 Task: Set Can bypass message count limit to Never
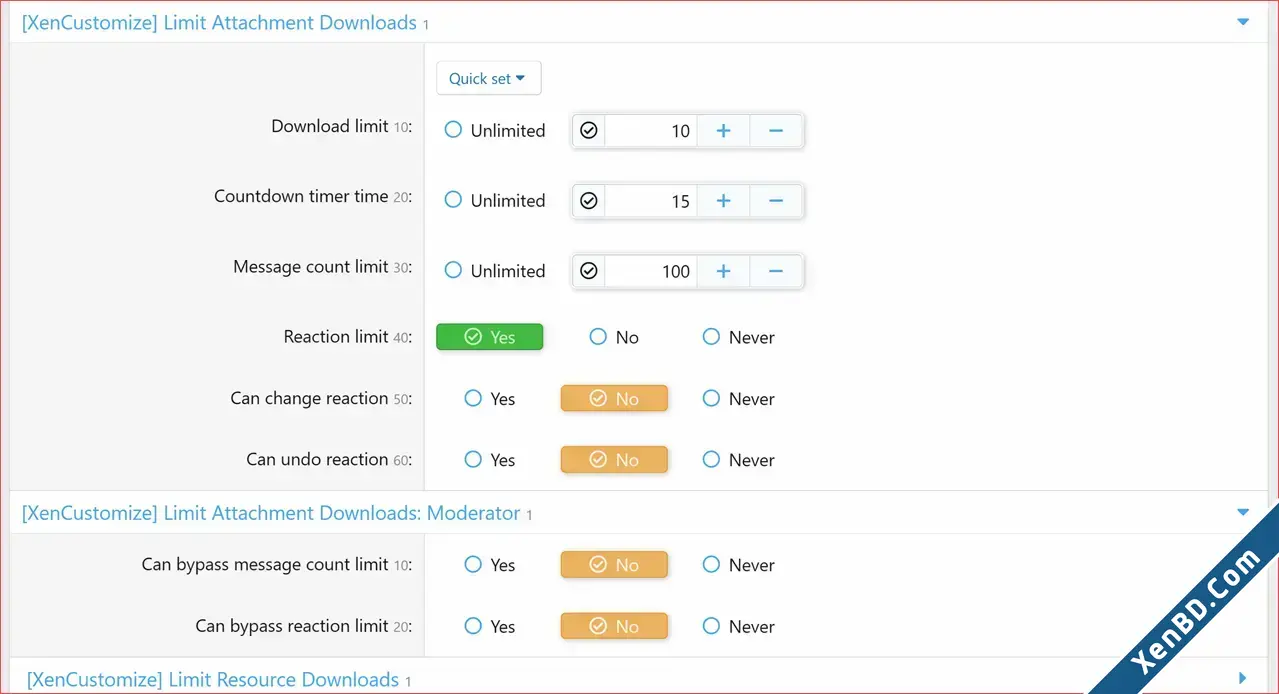pos(738,565)
